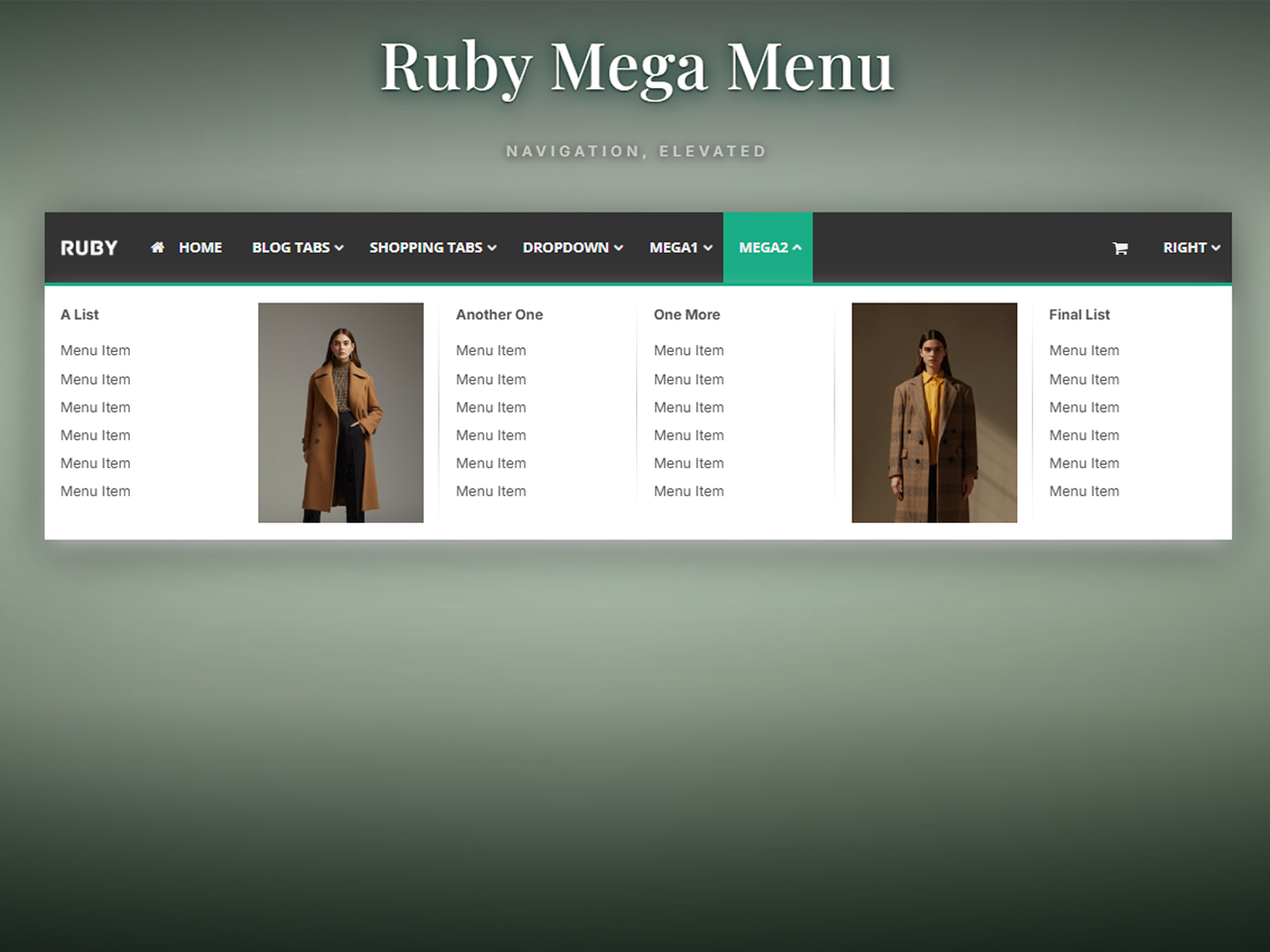Click the NAVIGATION, ELEVATED subtitle

click(x=636, y=151)
